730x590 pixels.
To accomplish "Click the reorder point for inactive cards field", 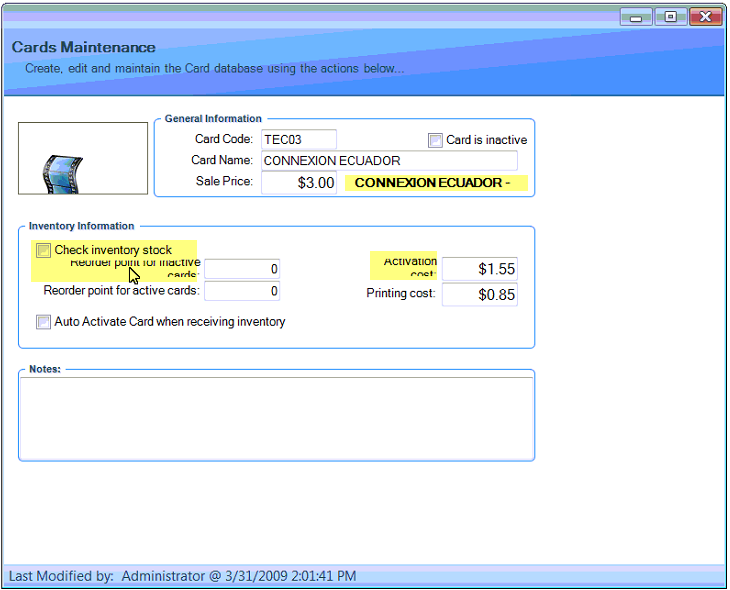I will (x=242, y=269).
